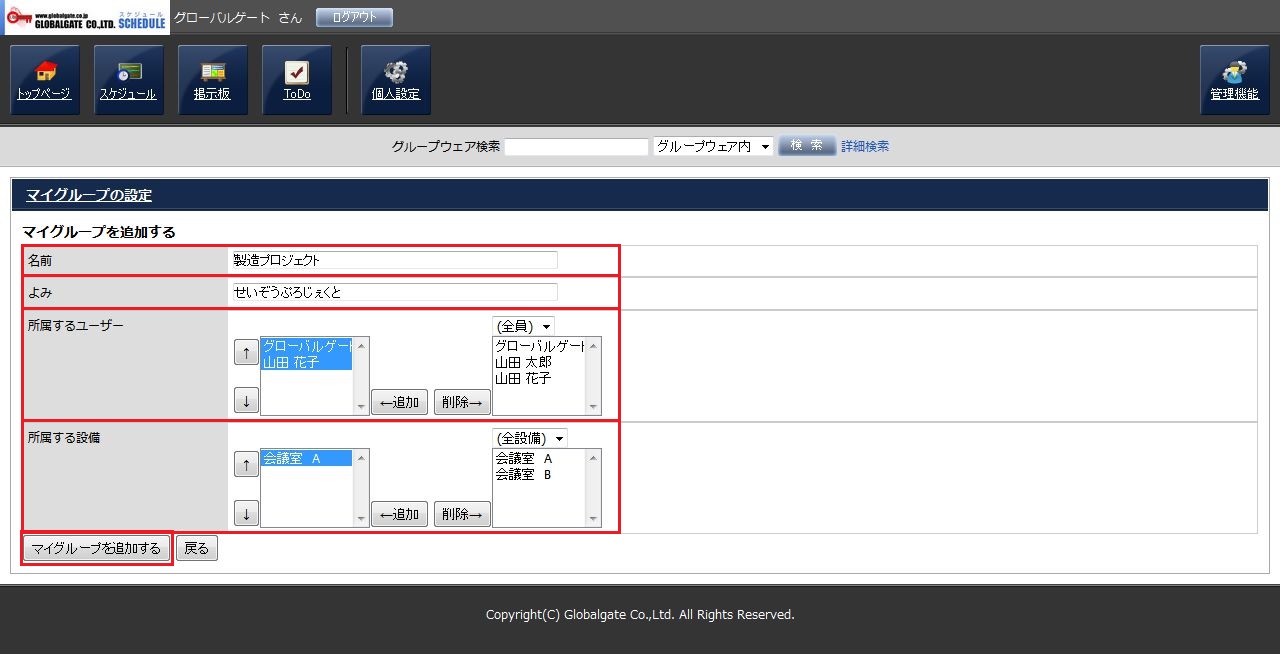Open the ToDo checklist icon
Image resolution: width=1280 pixels, height=654 pixels.
click(296, 80)
